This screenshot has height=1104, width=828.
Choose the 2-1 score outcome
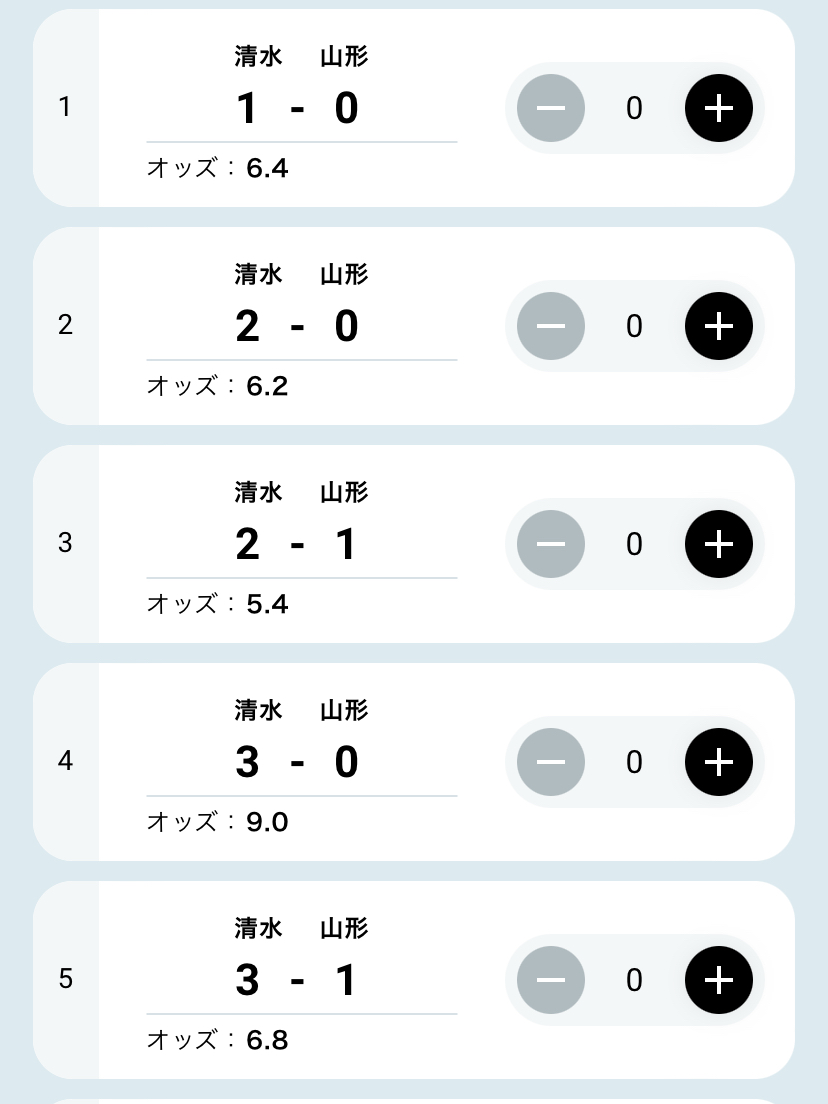(298, 544)
